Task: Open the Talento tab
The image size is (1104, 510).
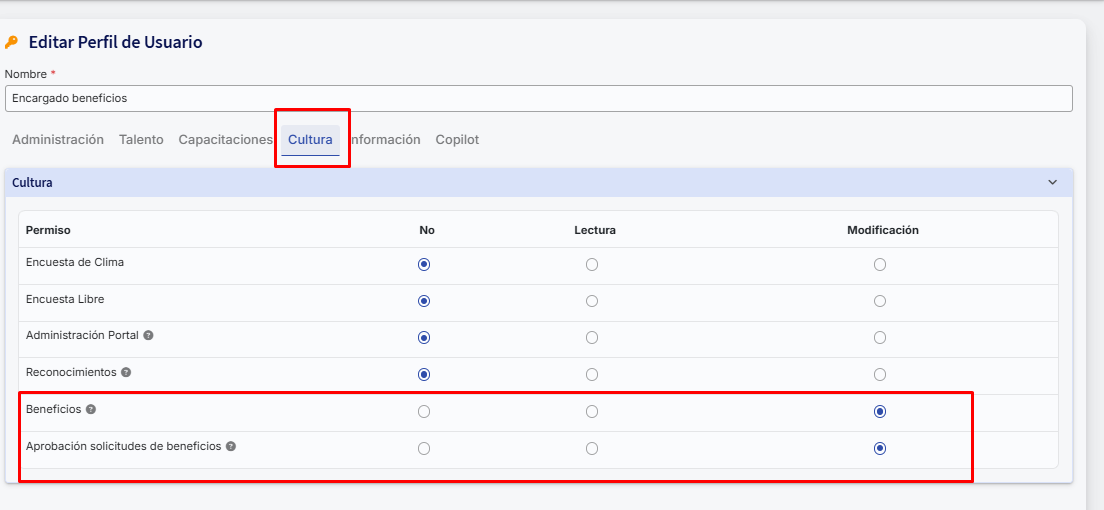Action: click(x=141, y=140)
